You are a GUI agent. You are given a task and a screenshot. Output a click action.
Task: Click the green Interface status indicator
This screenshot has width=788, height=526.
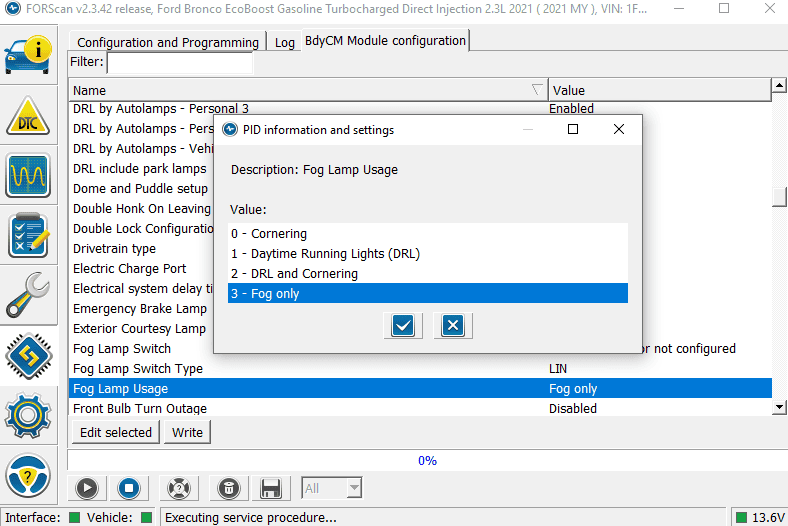[x=74, y=517]
